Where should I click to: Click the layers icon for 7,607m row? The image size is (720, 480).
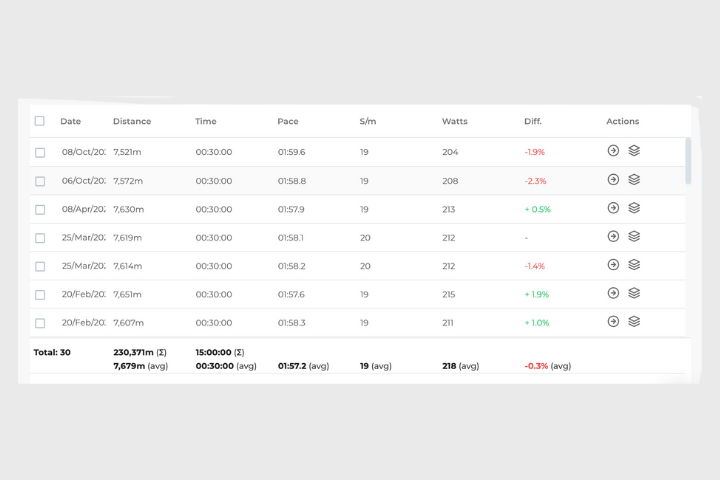[x=634, y=322]
